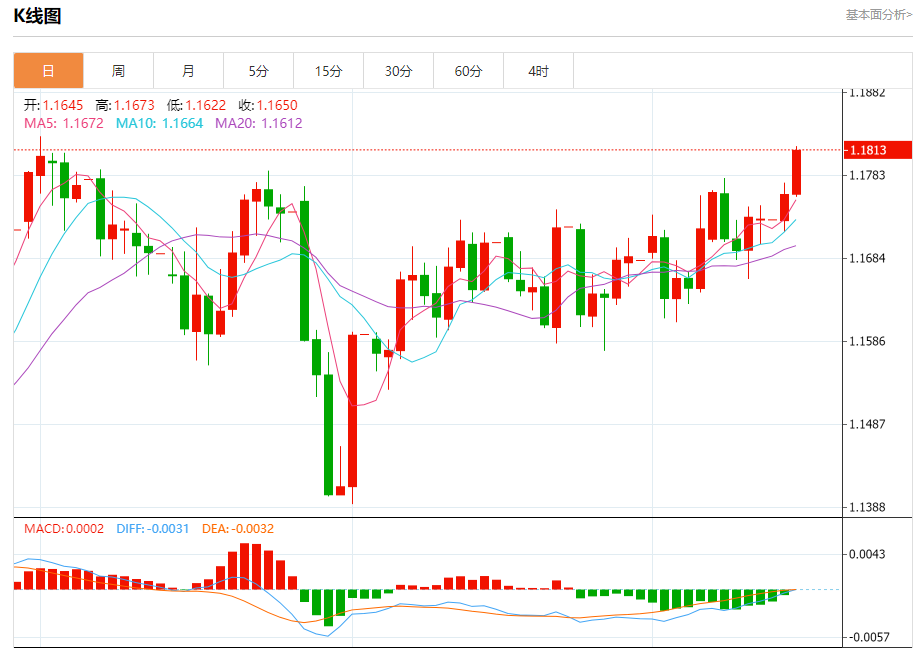
Task: Click the 收:1.1650 closing price value
Action: (268, 105)
